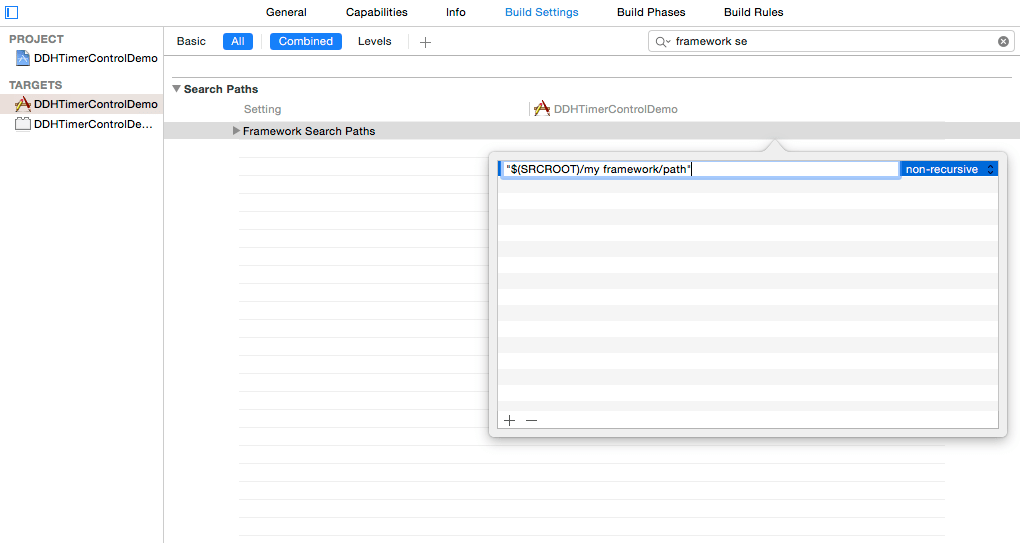
Task: Click the DDHTimerControlDemo column header
Action: (x=615, y=109)
